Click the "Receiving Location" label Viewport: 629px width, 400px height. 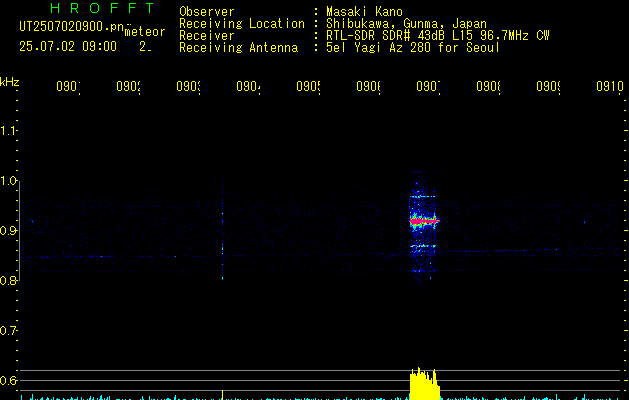pos(242,24)
